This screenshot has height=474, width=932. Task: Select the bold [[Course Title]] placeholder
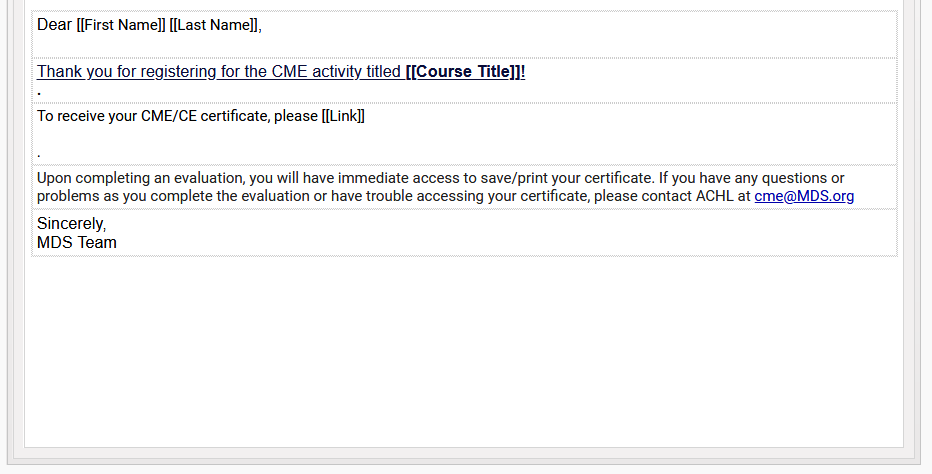click(x=462, y=72)
